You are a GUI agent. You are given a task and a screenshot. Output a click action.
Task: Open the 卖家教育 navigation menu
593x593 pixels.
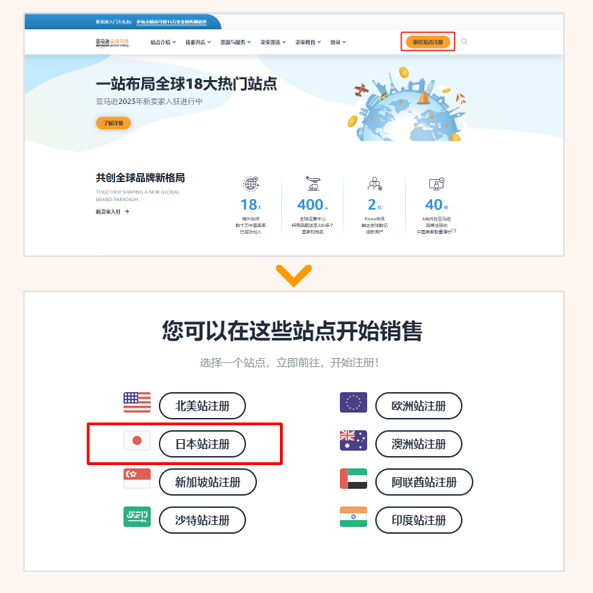[x=308, y=42]
